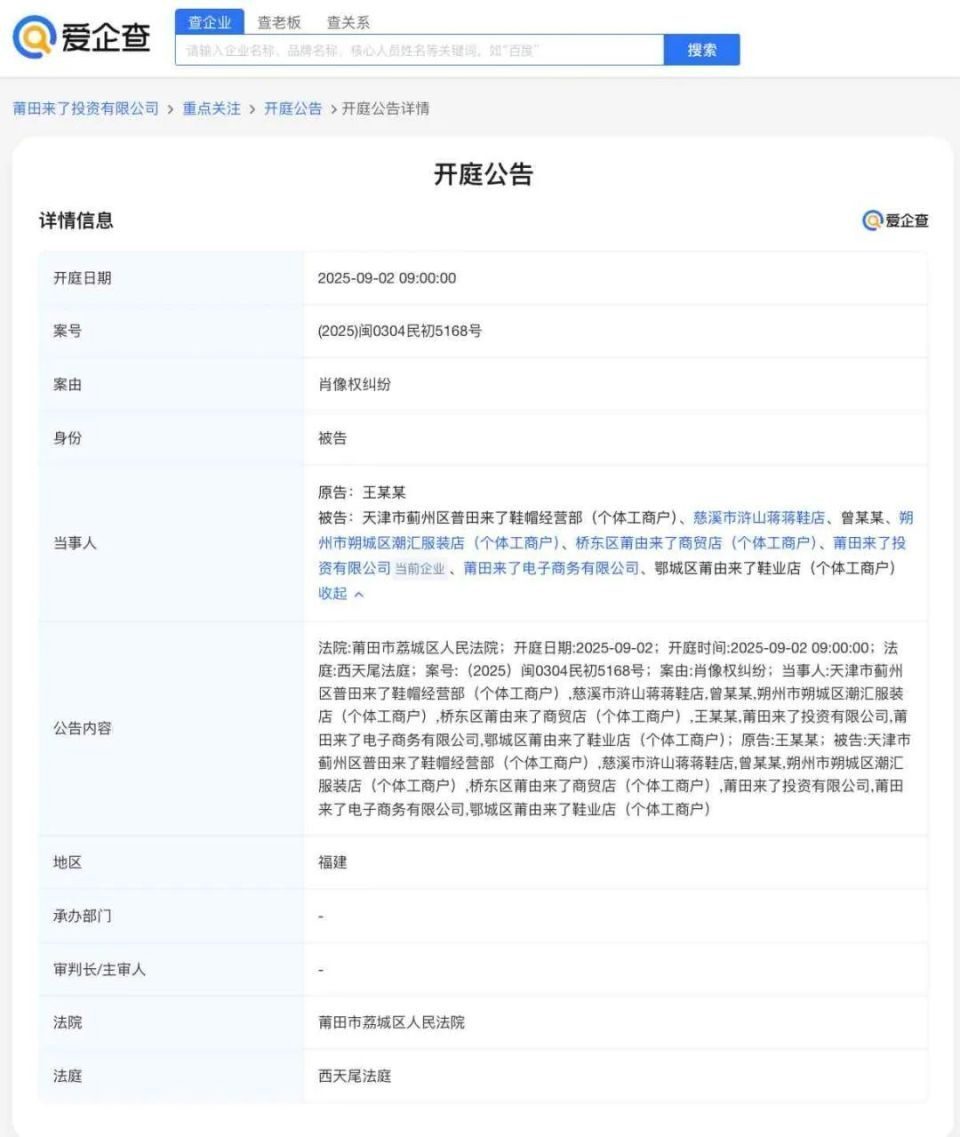Click the 承办部门 row label

click(82, 916)
